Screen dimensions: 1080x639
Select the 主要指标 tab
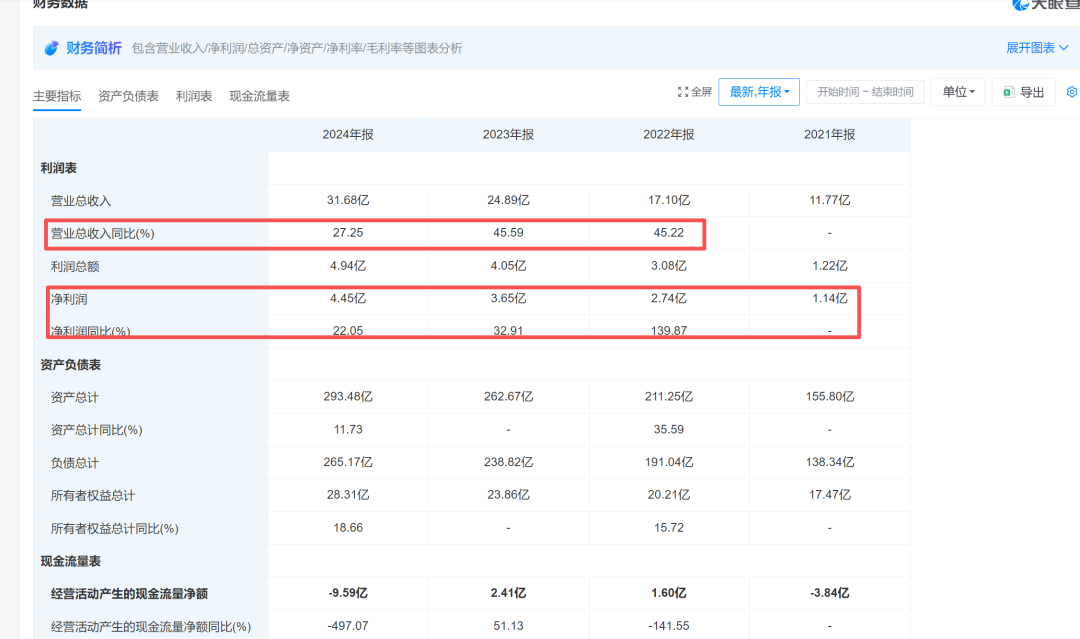point(57,96)
